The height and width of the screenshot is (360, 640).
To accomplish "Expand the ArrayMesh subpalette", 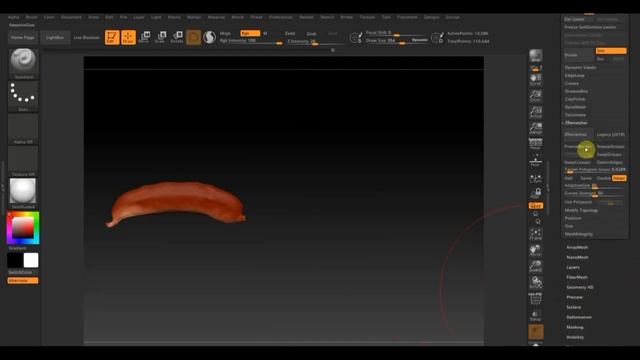I will [577, 247].
